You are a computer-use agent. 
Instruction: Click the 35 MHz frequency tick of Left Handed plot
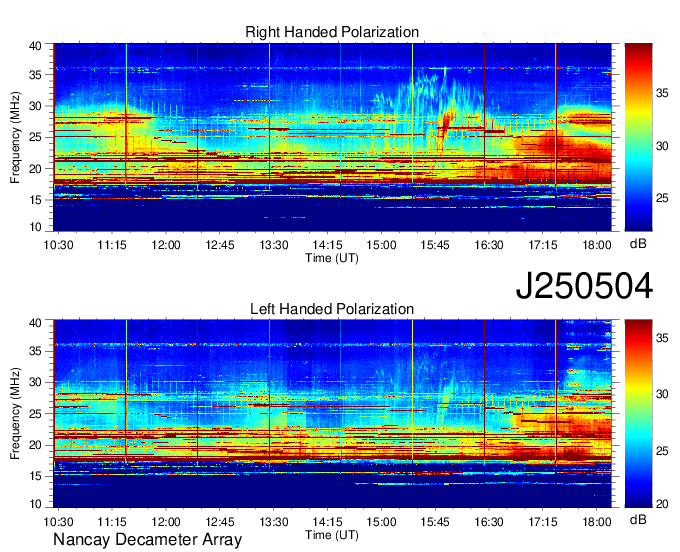[35, 351]
